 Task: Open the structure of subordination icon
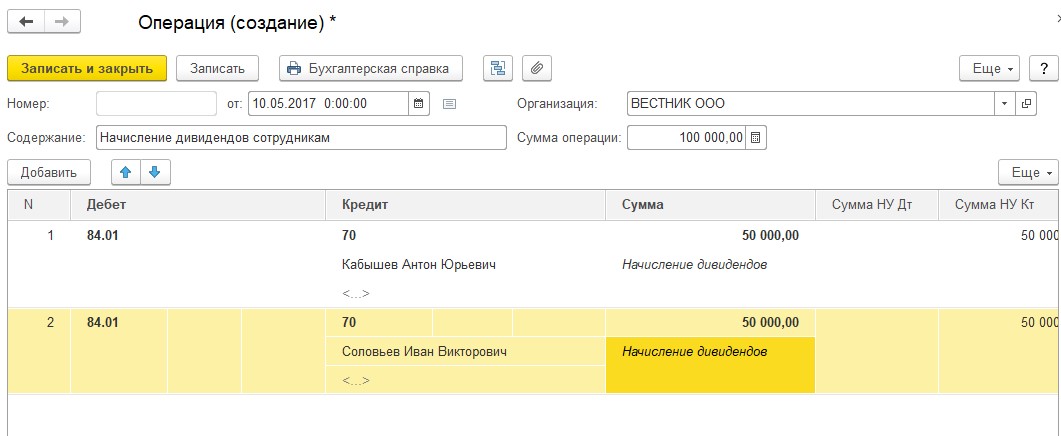[498, 68]
